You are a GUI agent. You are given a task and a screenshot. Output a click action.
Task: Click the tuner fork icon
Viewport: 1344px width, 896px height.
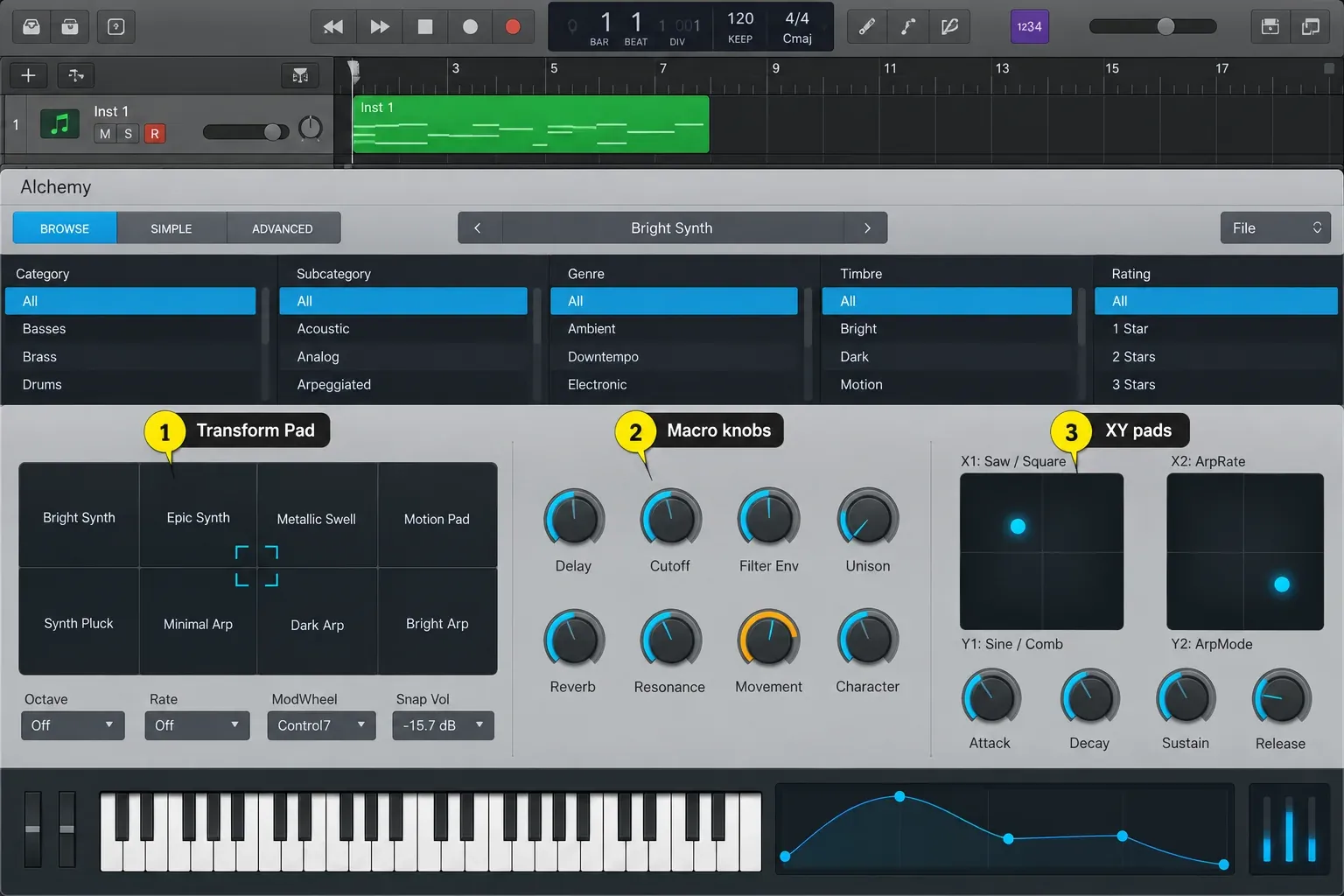click(908, 27)
